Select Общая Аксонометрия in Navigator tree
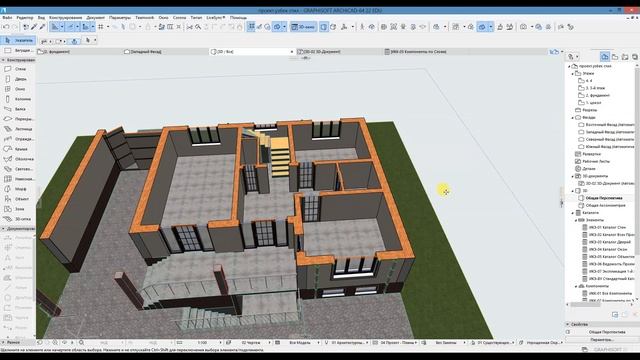Image resolution: width=640 pixels, height=360 pixels. point(606,205)
